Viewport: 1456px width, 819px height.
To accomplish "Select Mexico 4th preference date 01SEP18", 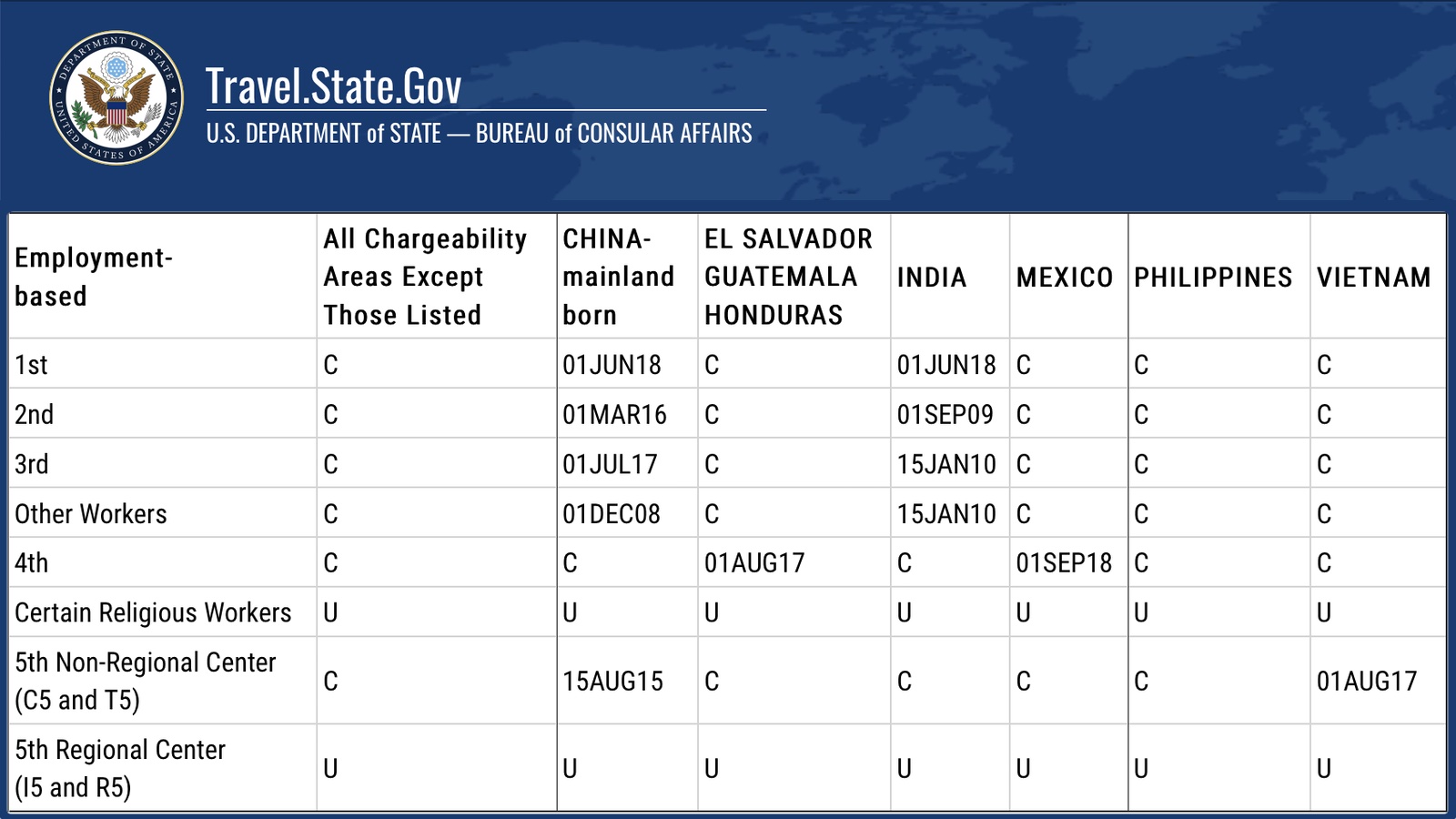I will click(1064, 563).
